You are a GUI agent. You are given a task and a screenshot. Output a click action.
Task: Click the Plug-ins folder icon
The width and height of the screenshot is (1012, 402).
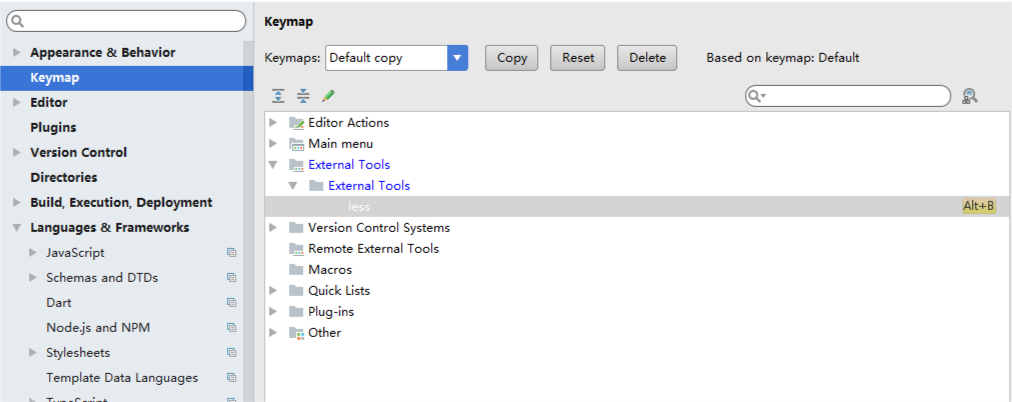[x=296, y=312]
